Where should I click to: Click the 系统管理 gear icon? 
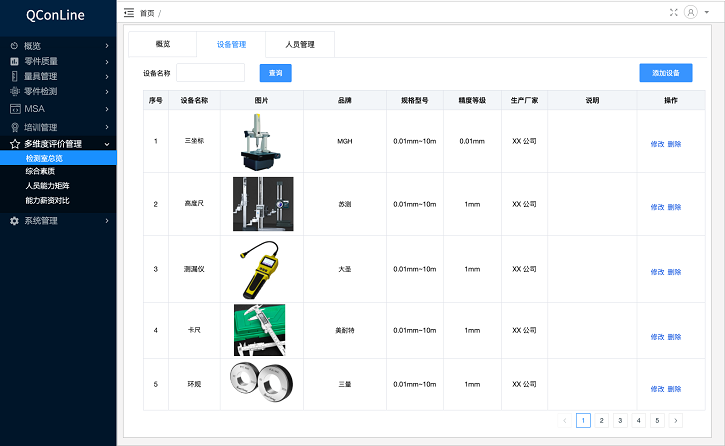tap(14, 221)
